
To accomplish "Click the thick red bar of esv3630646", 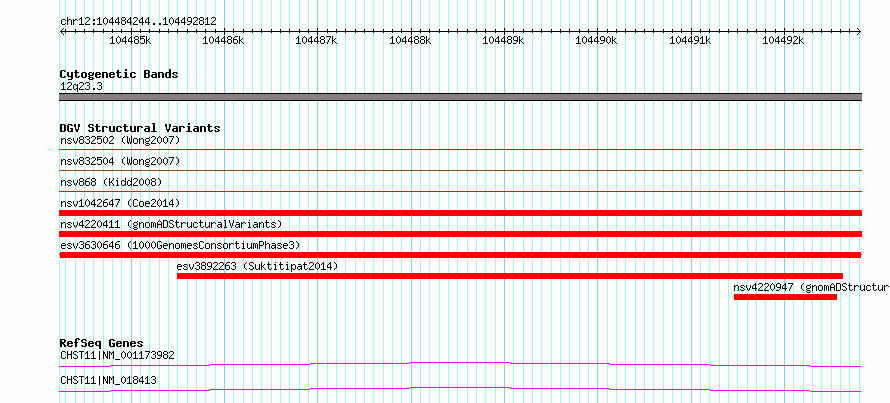I will [x=461, y=255].
